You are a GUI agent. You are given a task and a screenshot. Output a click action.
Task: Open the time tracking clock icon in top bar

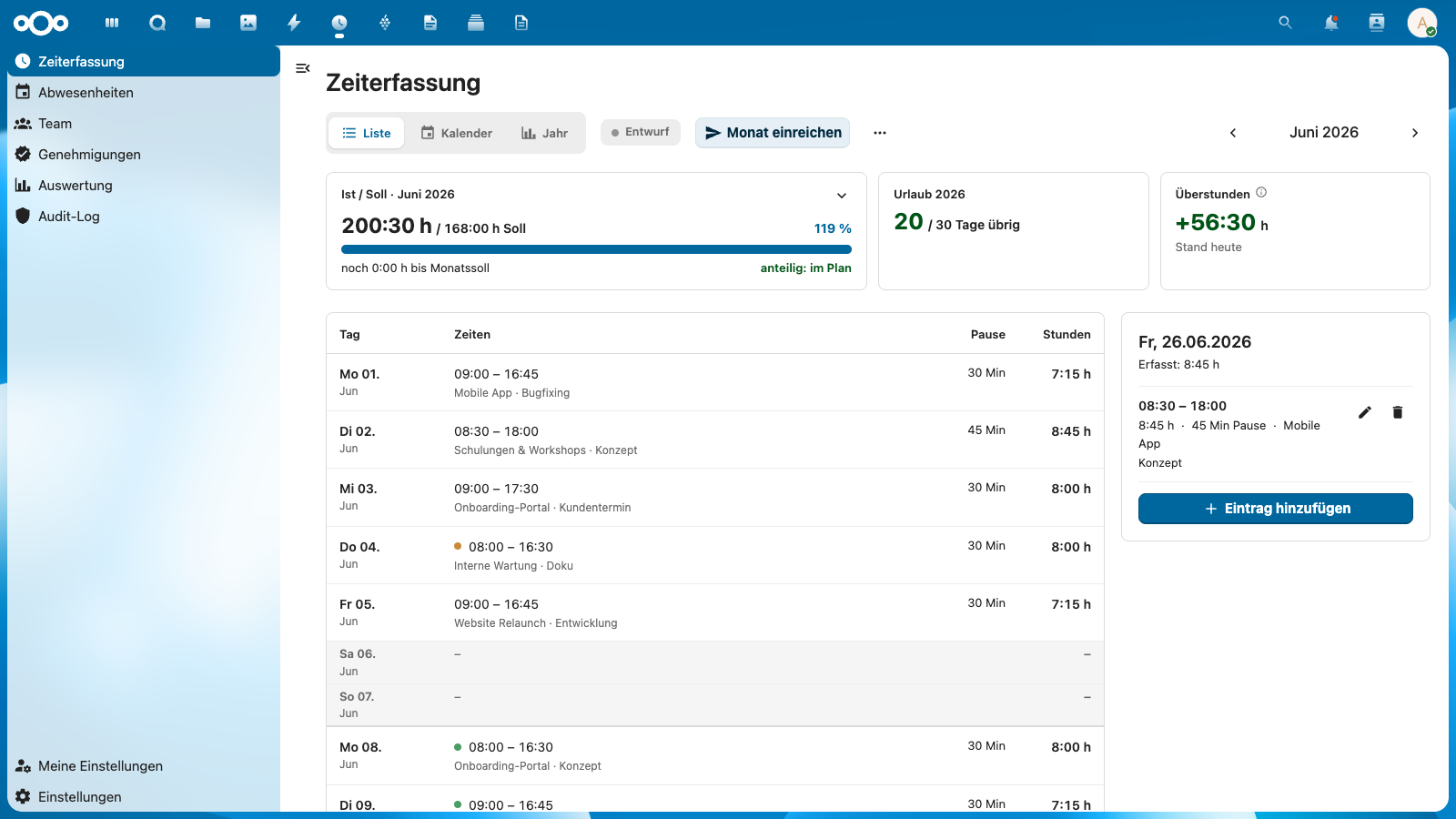coord(339,23)
